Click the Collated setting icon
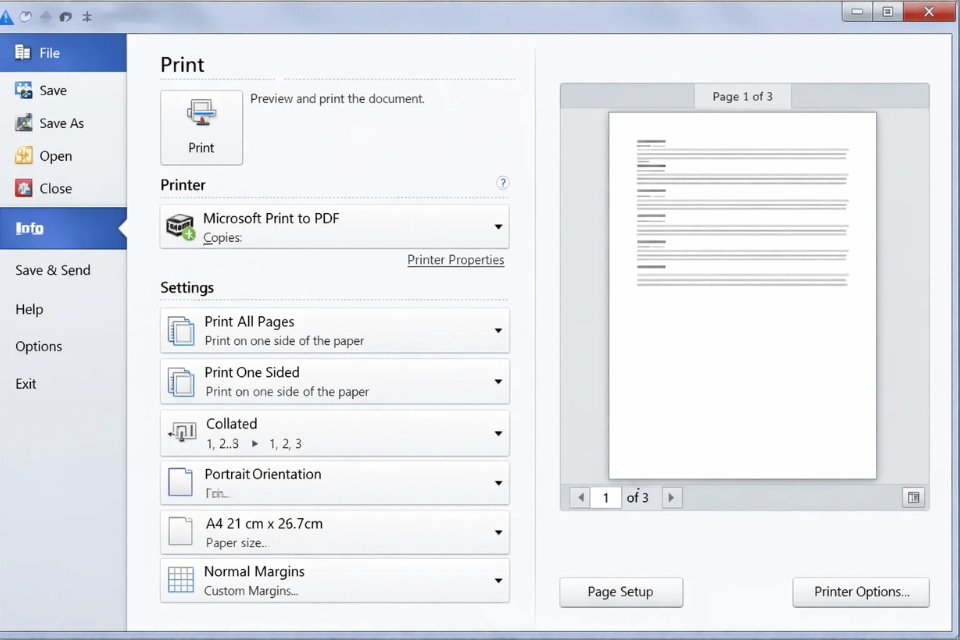This screenshot has width=960, height=640. point(181,432)
